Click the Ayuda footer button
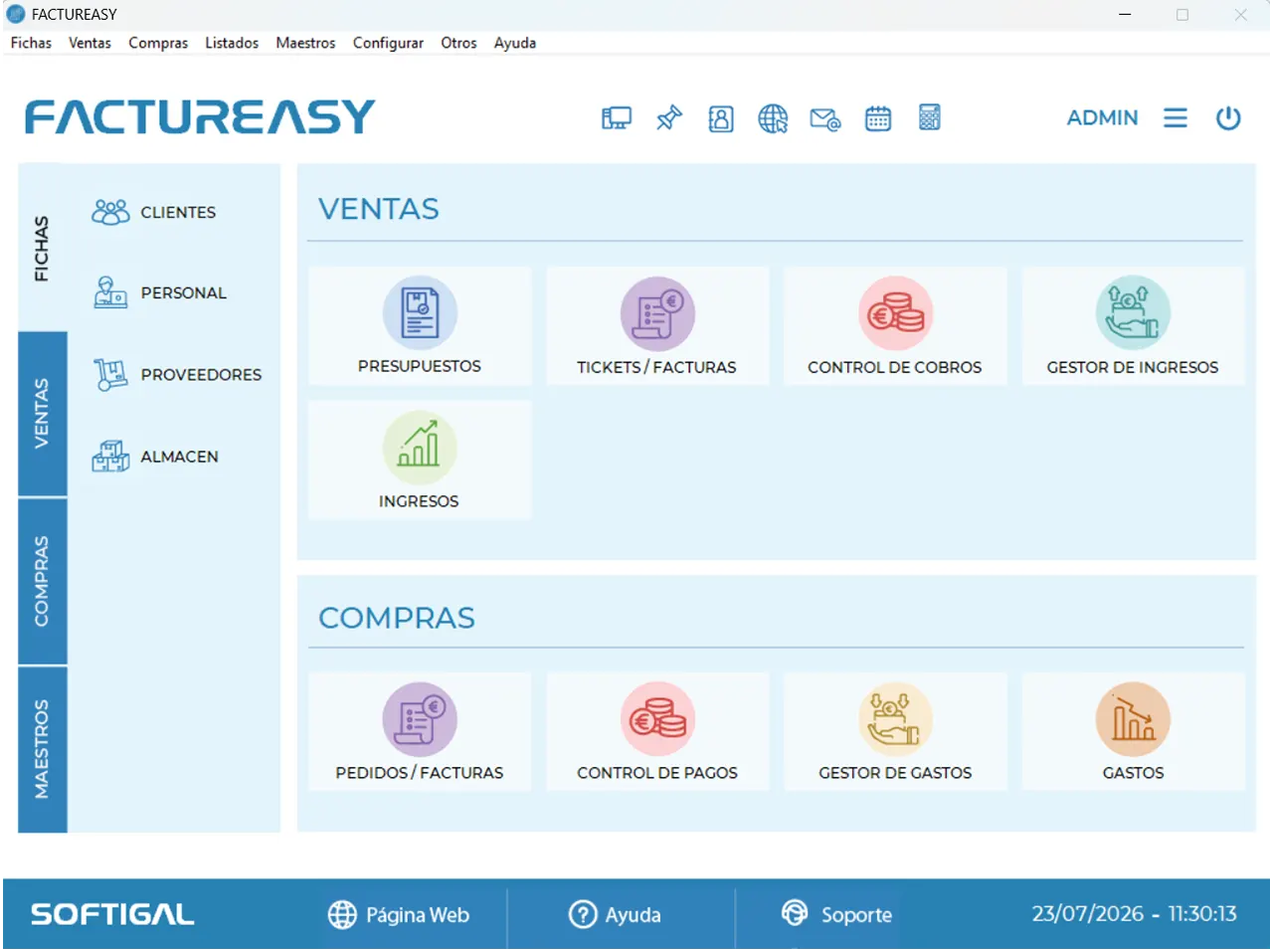Screen dimensions: 1270x952 pos(615,914)
